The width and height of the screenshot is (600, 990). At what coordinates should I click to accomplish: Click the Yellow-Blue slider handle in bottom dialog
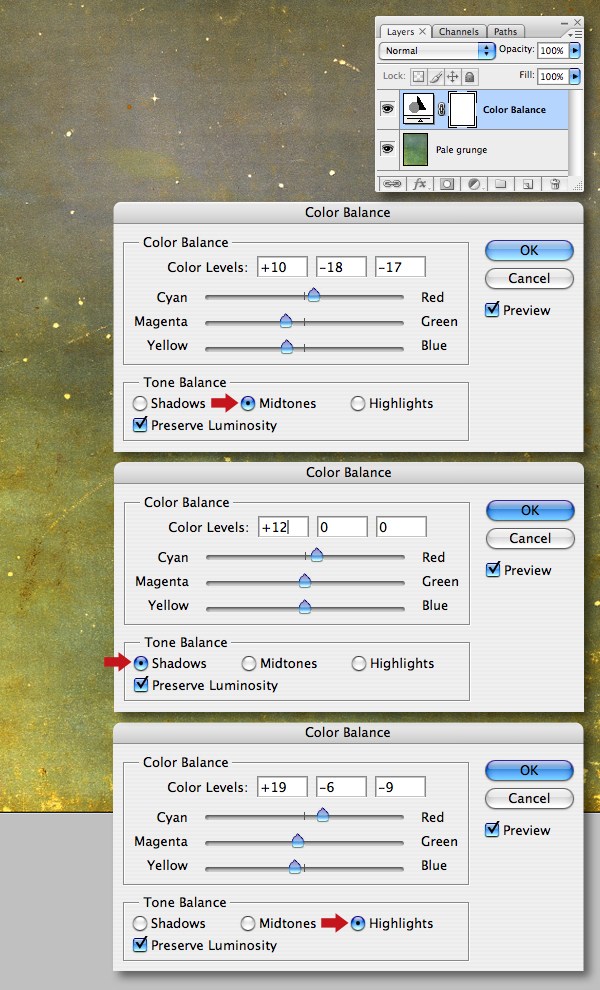(295, 867)
